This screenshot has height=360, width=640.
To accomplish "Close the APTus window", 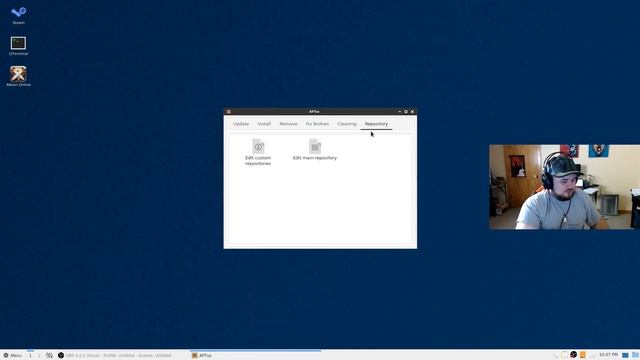I will pos(412,111).
